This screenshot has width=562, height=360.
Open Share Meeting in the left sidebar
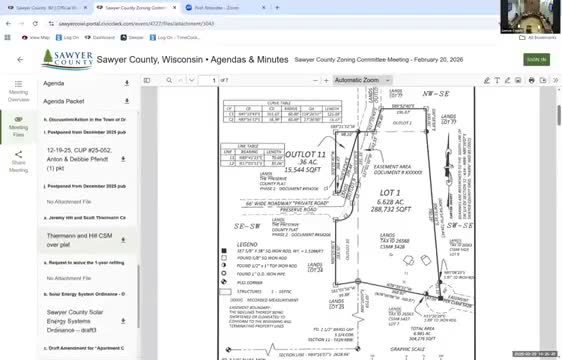point(18,162)
